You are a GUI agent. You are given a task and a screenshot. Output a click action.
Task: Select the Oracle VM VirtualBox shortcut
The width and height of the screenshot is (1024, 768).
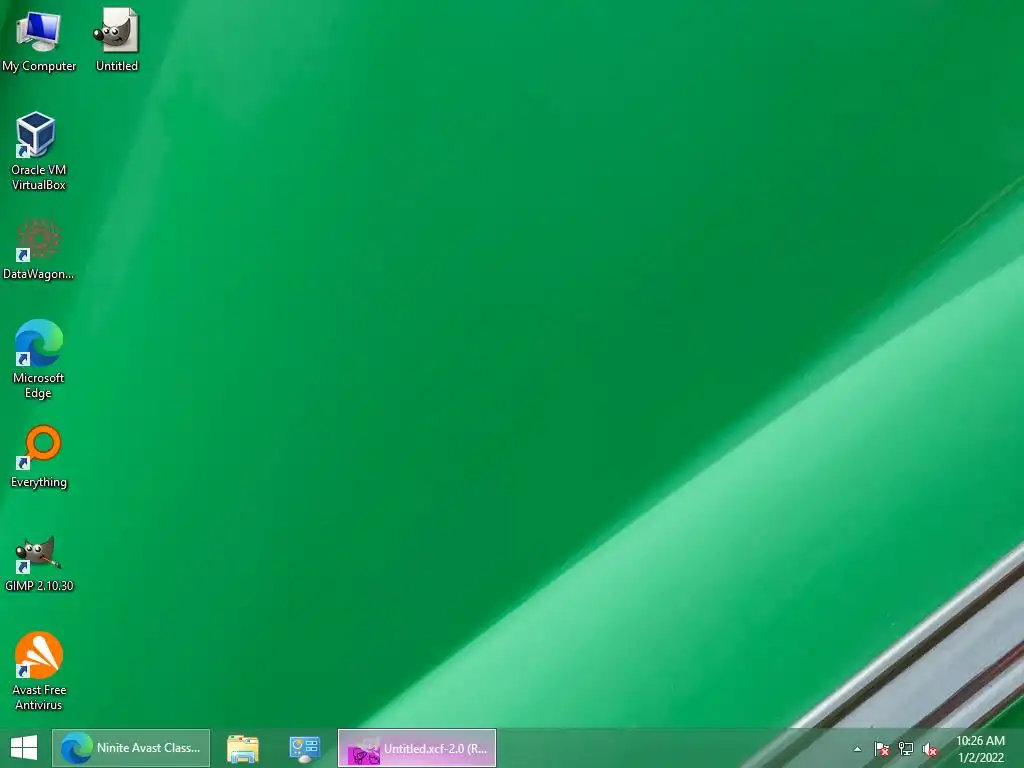(x=39, y=151)
